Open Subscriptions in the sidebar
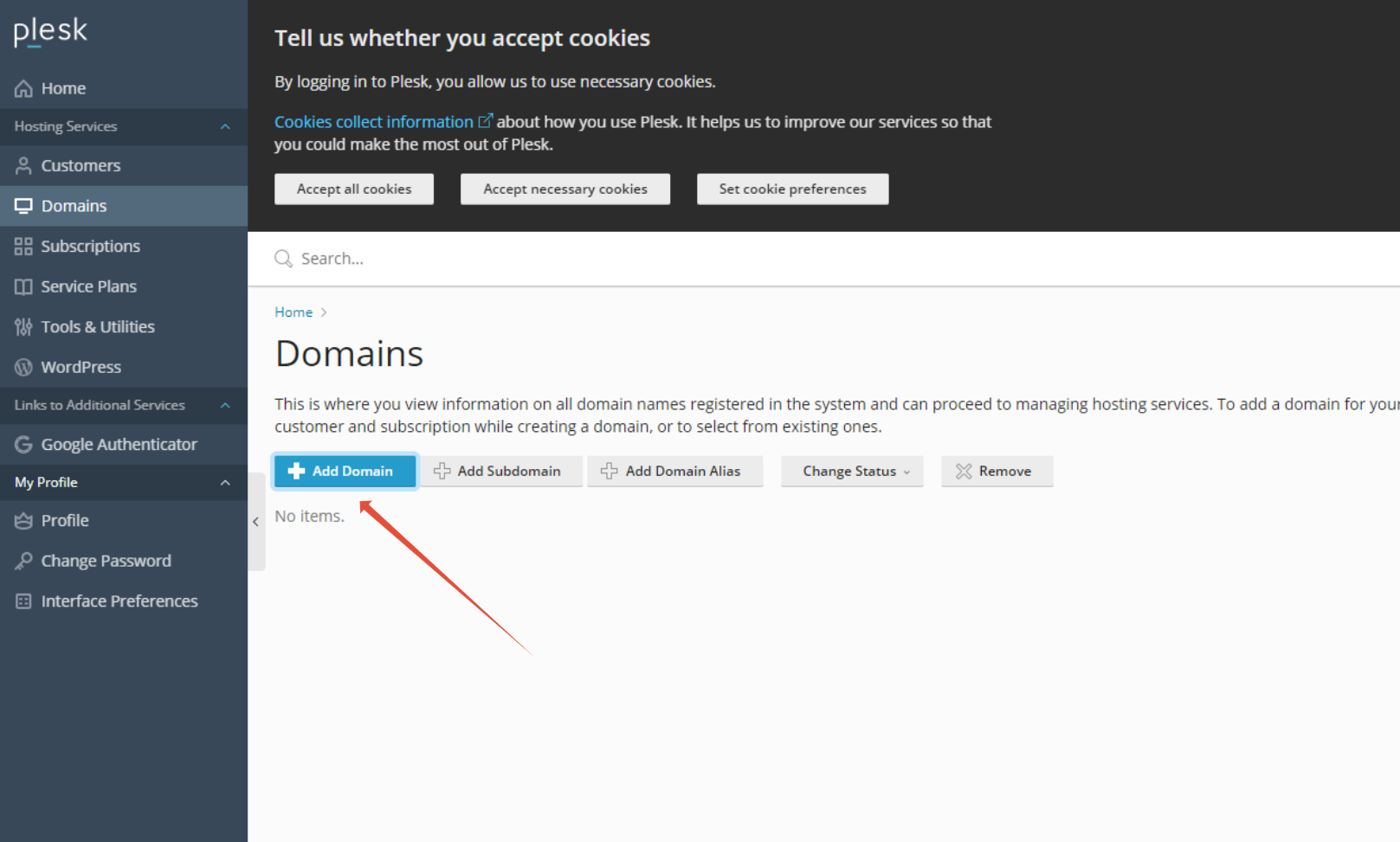The height and width of the screenshot is (842, 1400). (x=124, y=247)
